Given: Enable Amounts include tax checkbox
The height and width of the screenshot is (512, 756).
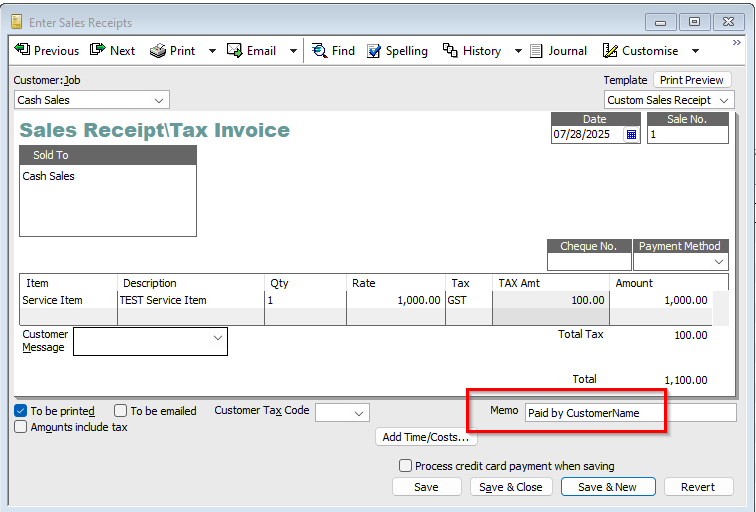Looking at the screenshot, I should [20, 427].
